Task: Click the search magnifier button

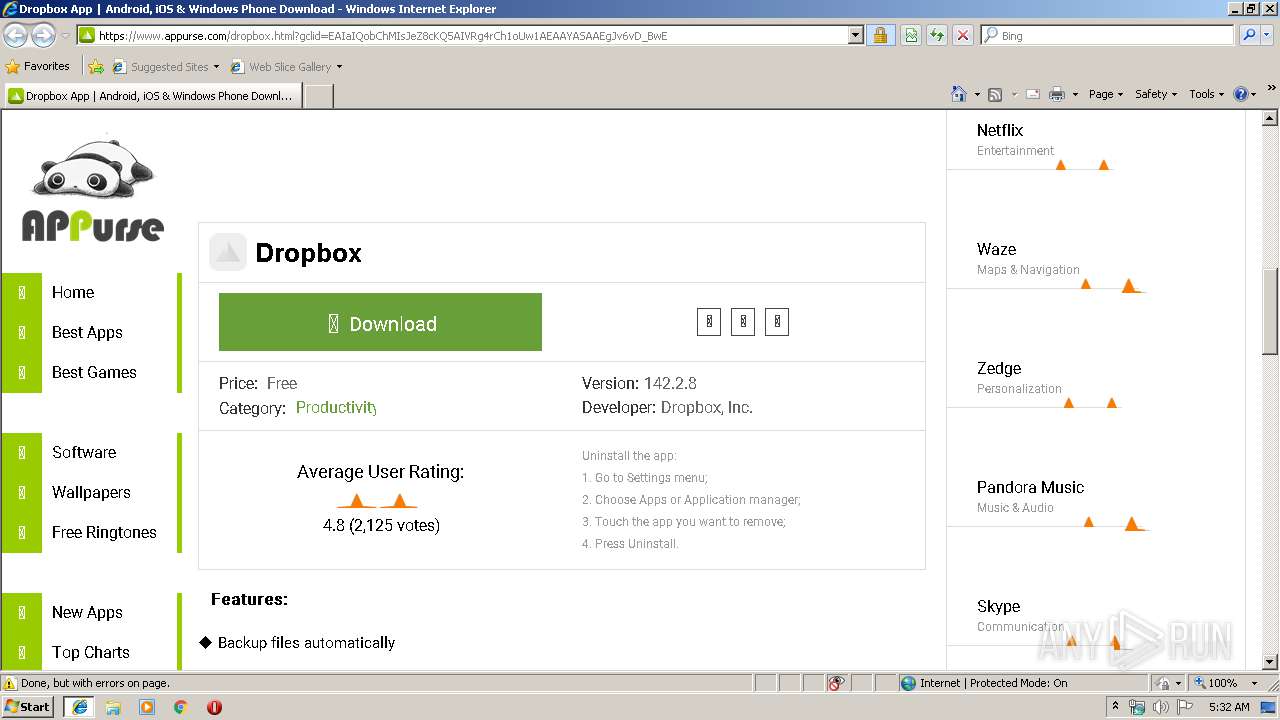Action: [1248, 35]
